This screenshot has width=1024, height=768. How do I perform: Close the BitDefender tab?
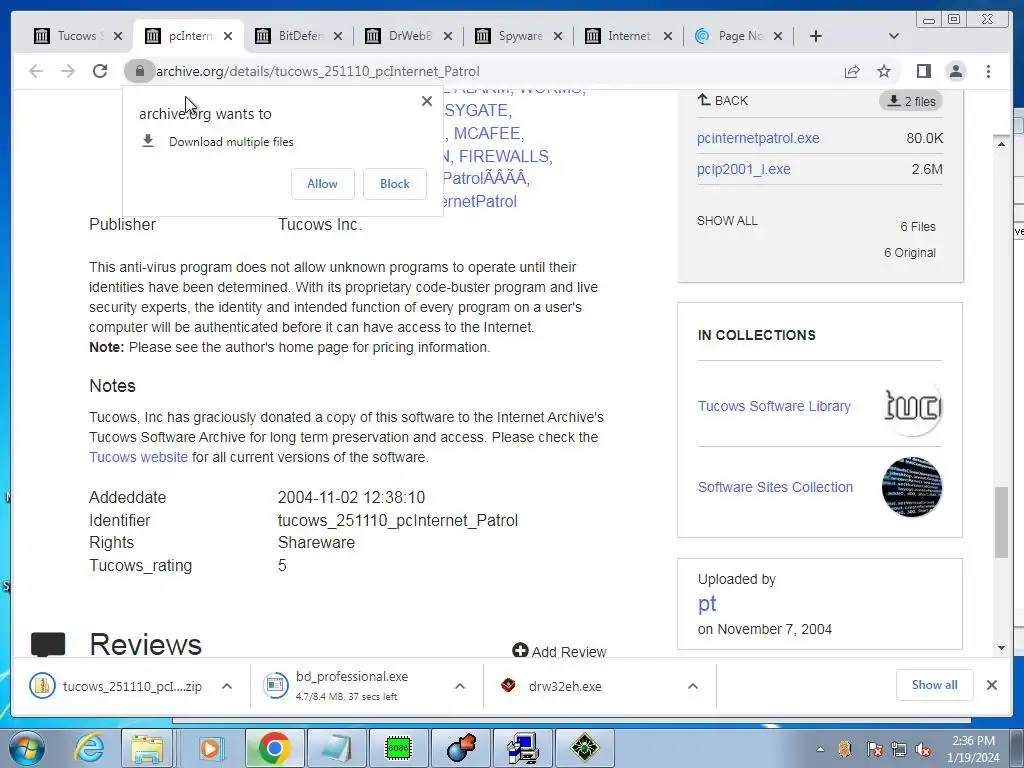[338, 36]
